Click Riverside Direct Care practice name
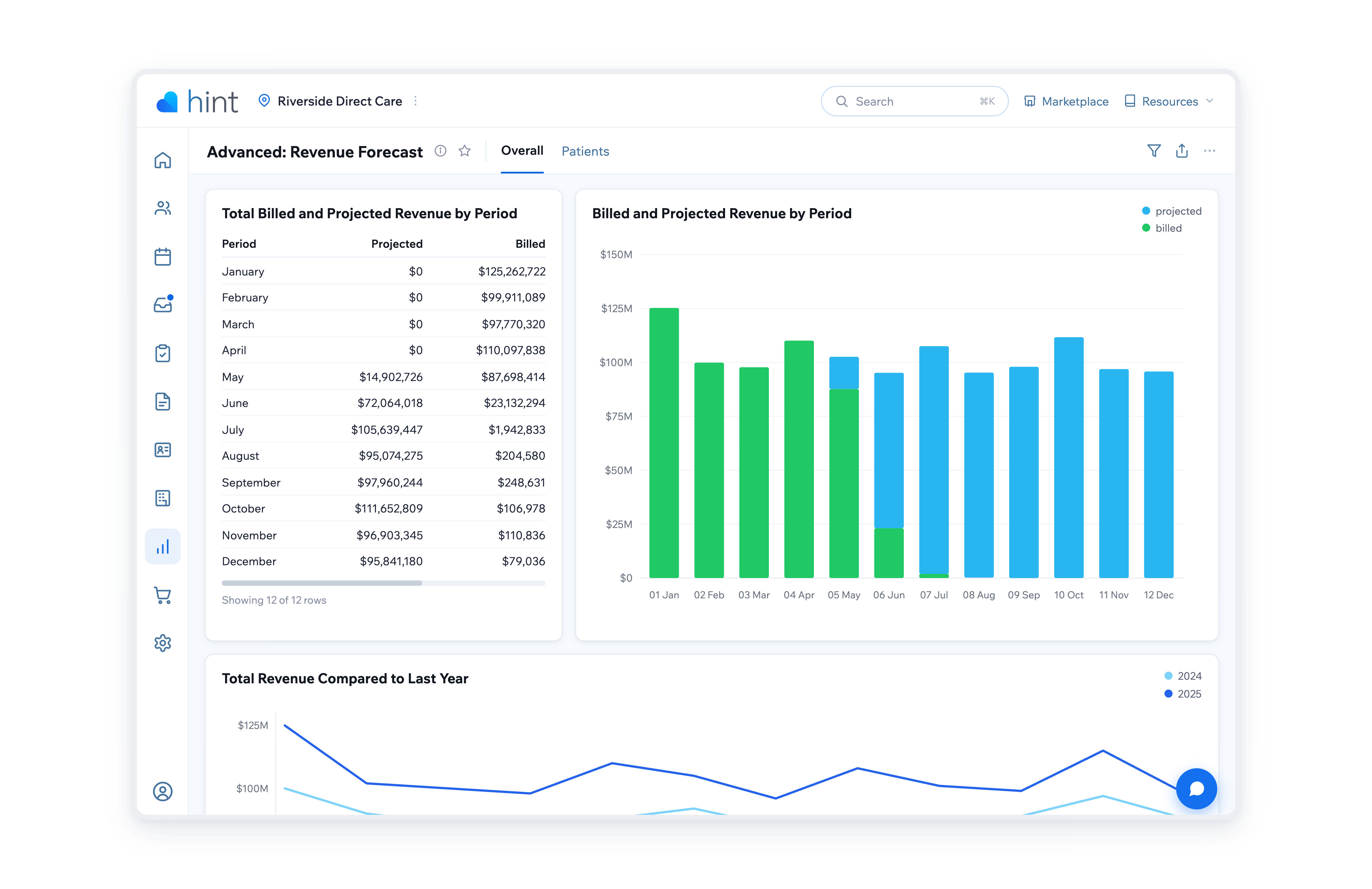1372x889 pixels. point(340,101)
